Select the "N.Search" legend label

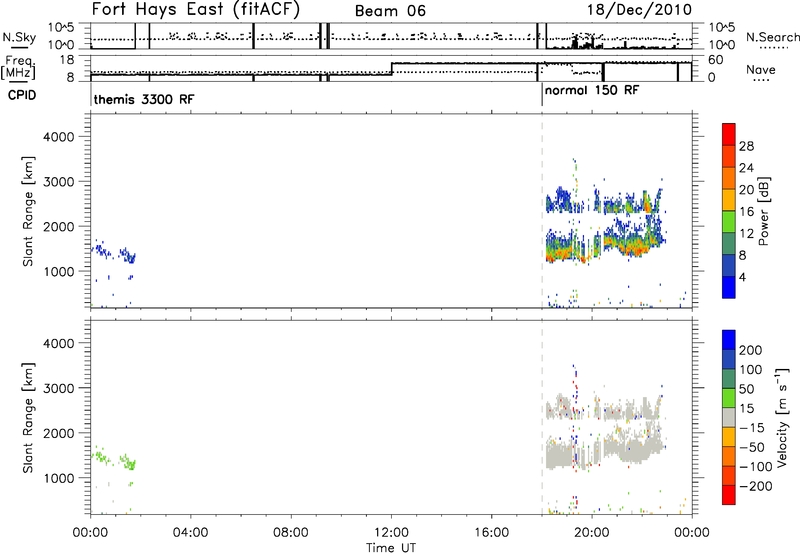pos(772,37)
